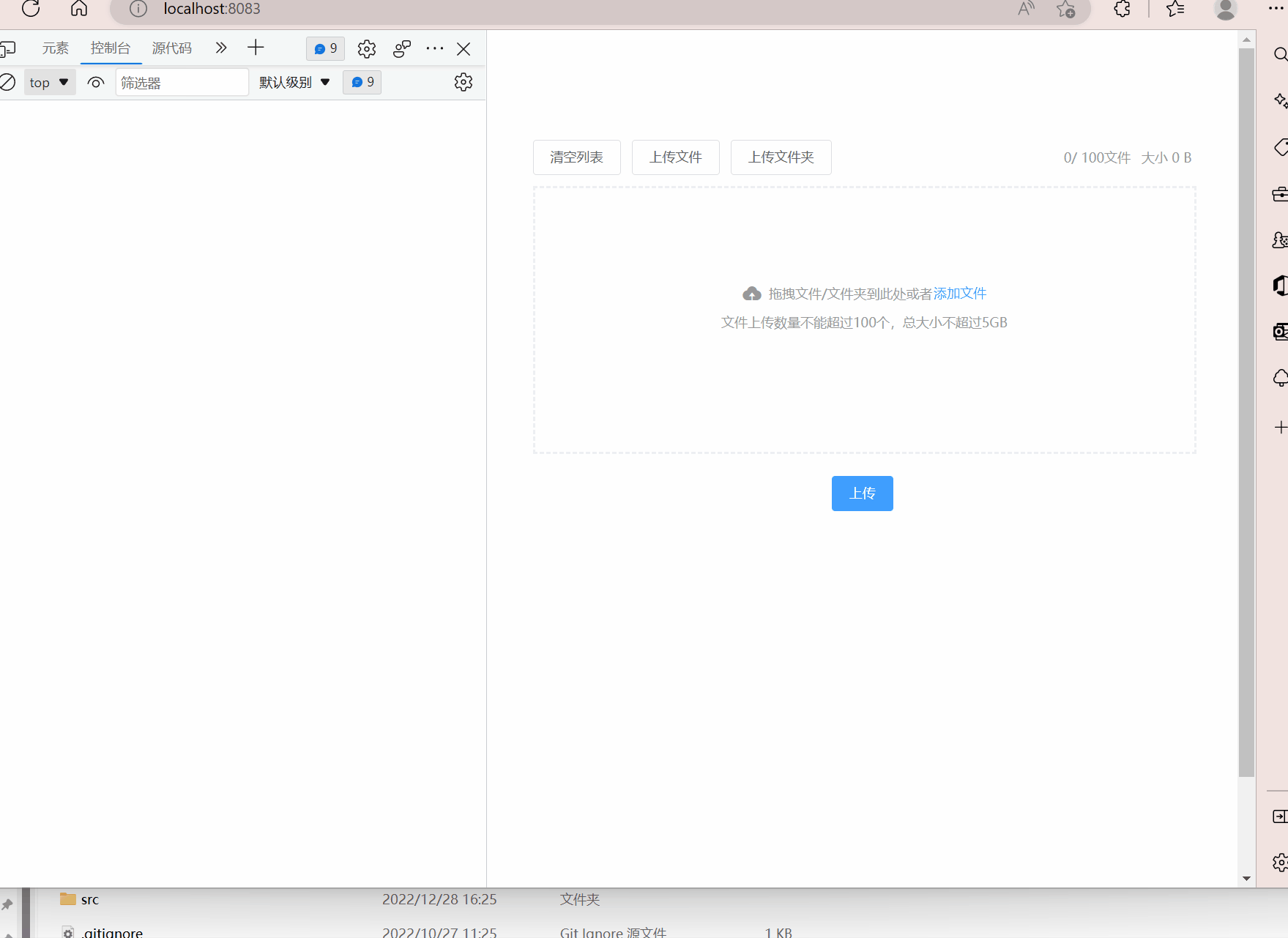1288x938 pixels.
Task: Open browser settings and more menu
Action: point(1276,9)
